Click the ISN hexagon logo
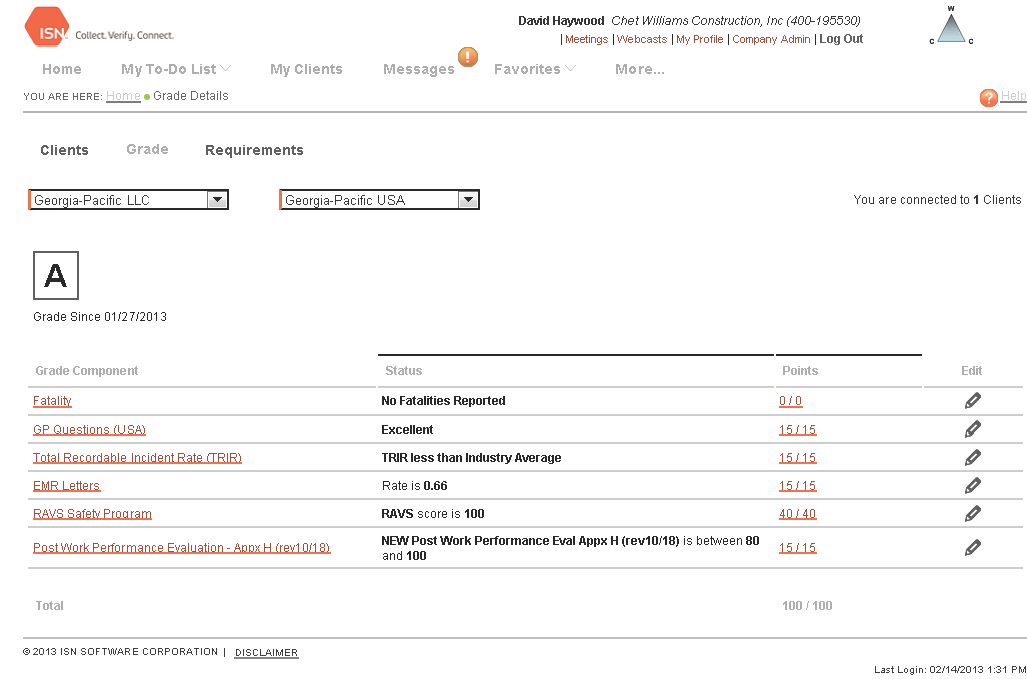This screenshot has width=1027, height=679. (x=47, y=28)
